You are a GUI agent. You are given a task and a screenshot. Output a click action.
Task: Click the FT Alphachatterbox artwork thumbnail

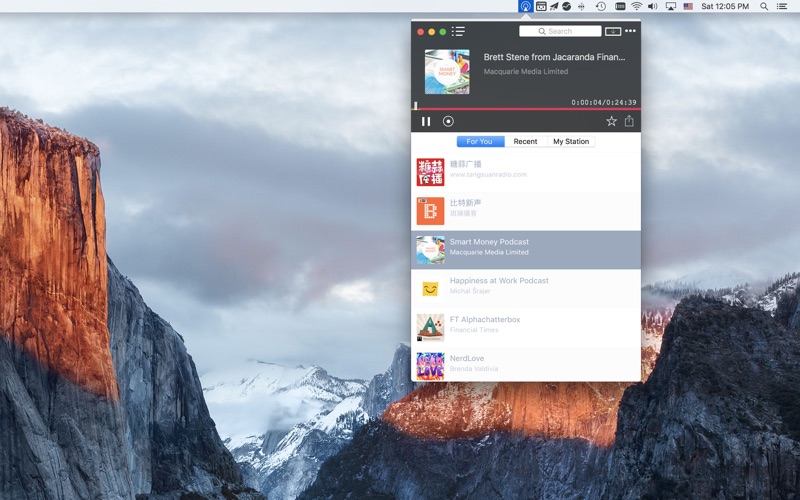430,328
